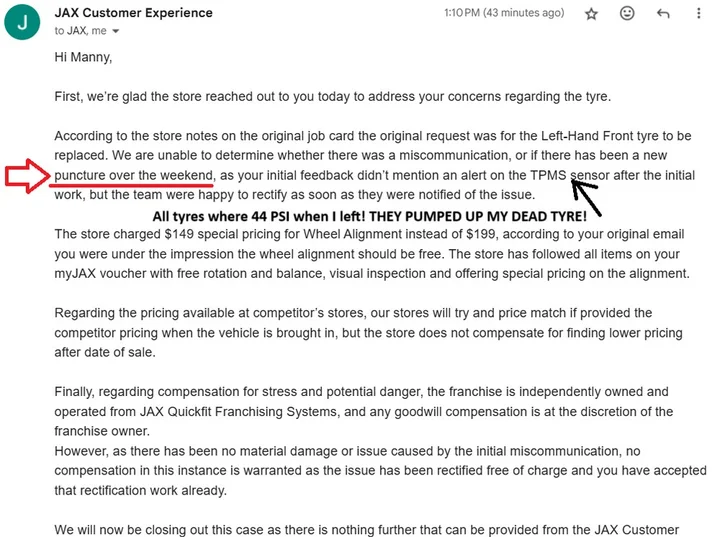Open the three-dot More options menu
This screenshot has width=720, height=537.
click(x=697, y=14)
